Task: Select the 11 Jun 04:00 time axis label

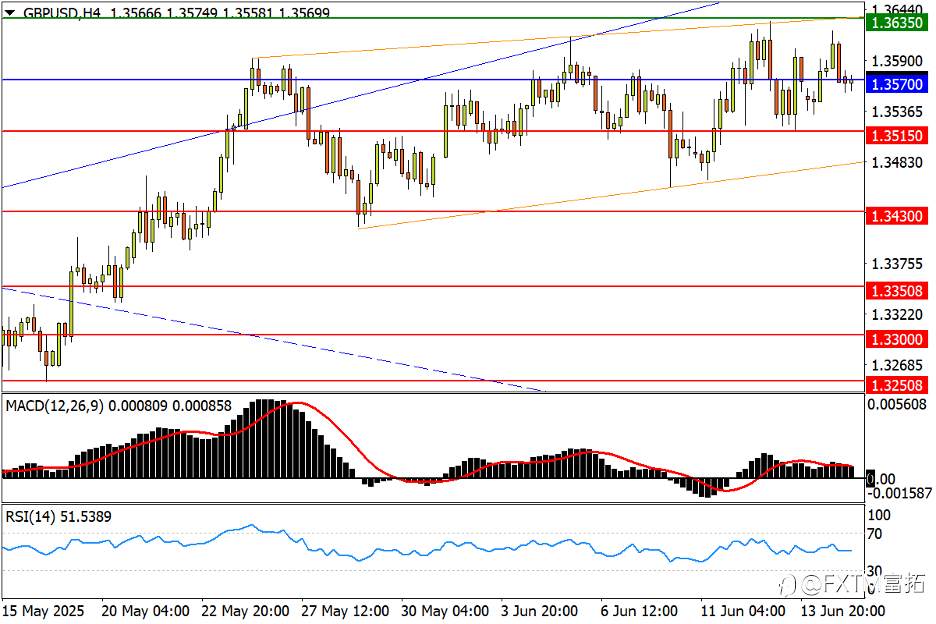Action: coord(743,611)
